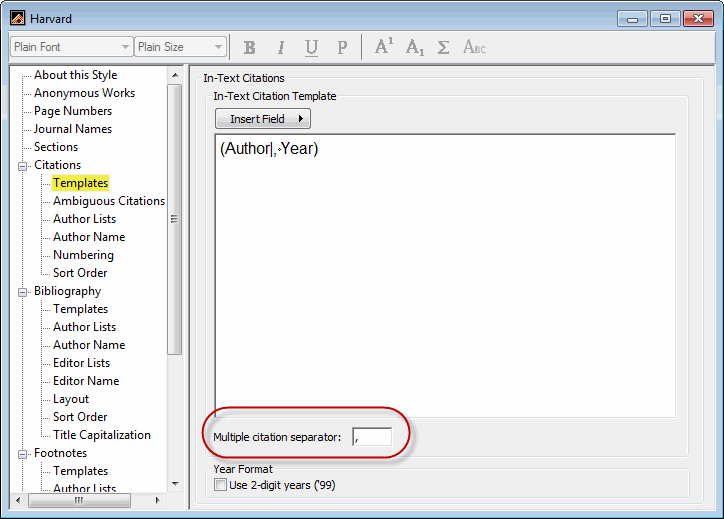724x519 pixels.
Task: Toggle Italic formatting in toolbar
Action: click(x=281, y=48)
